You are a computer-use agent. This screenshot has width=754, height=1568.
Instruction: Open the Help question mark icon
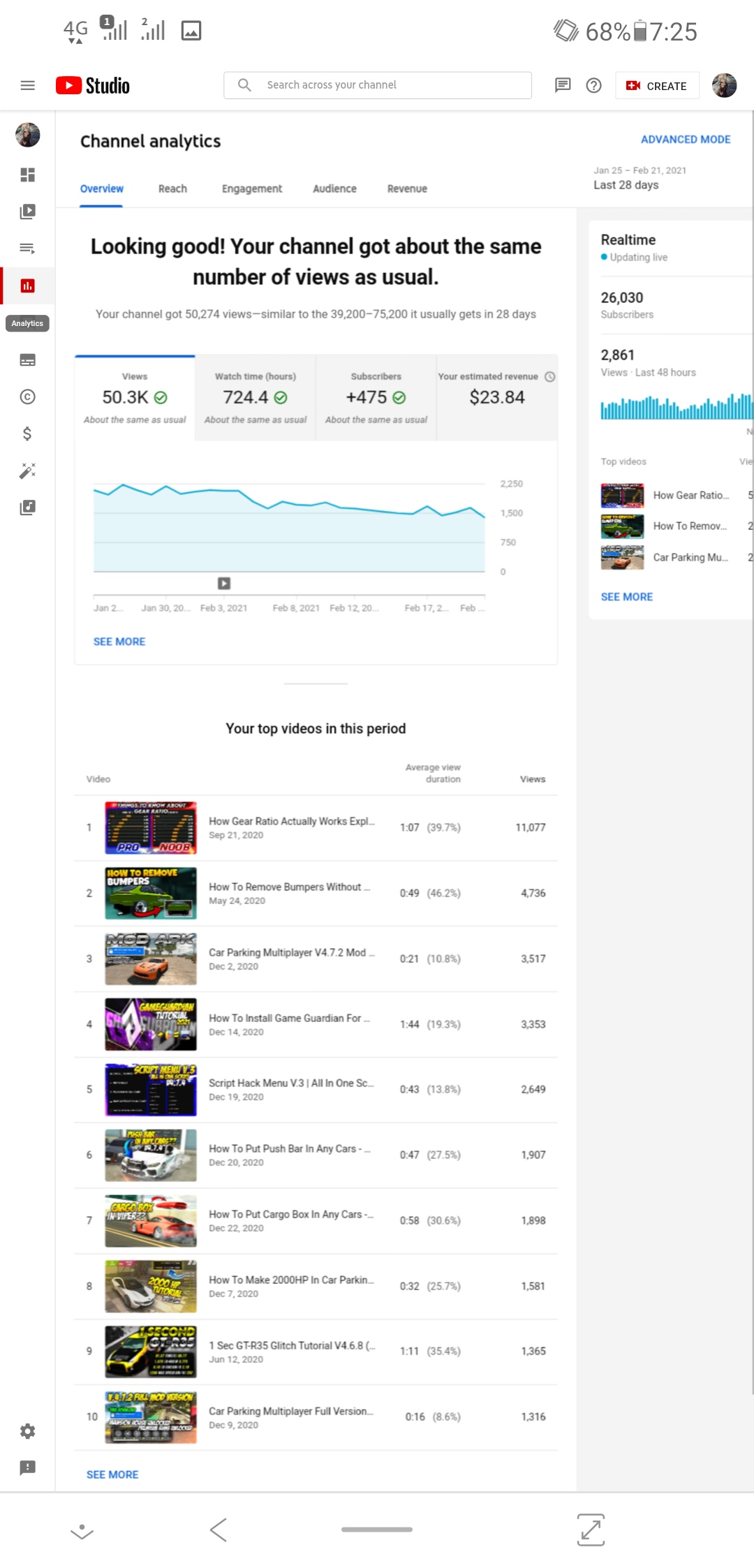pos(593,85)
